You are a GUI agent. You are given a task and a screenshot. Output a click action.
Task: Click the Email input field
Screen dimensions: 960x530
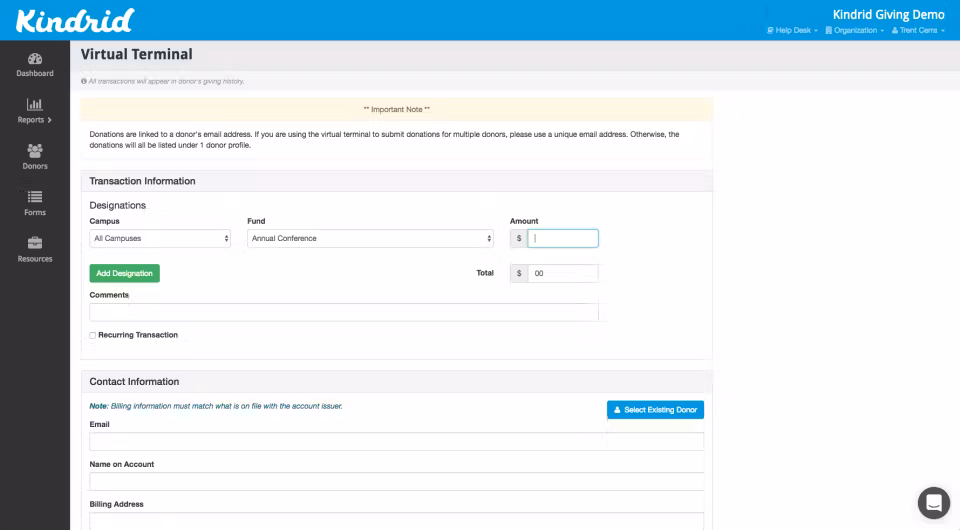click(396, 441)
